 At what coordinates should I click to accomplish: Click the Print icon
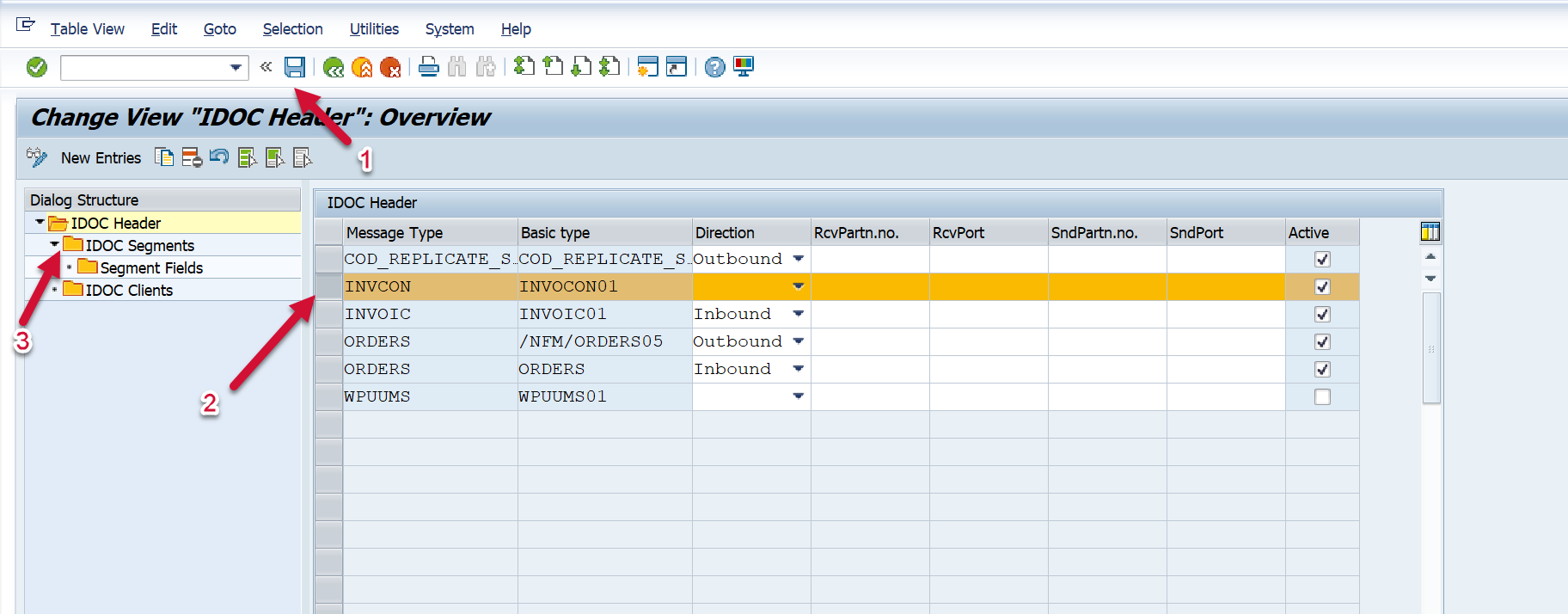[428, 67]
